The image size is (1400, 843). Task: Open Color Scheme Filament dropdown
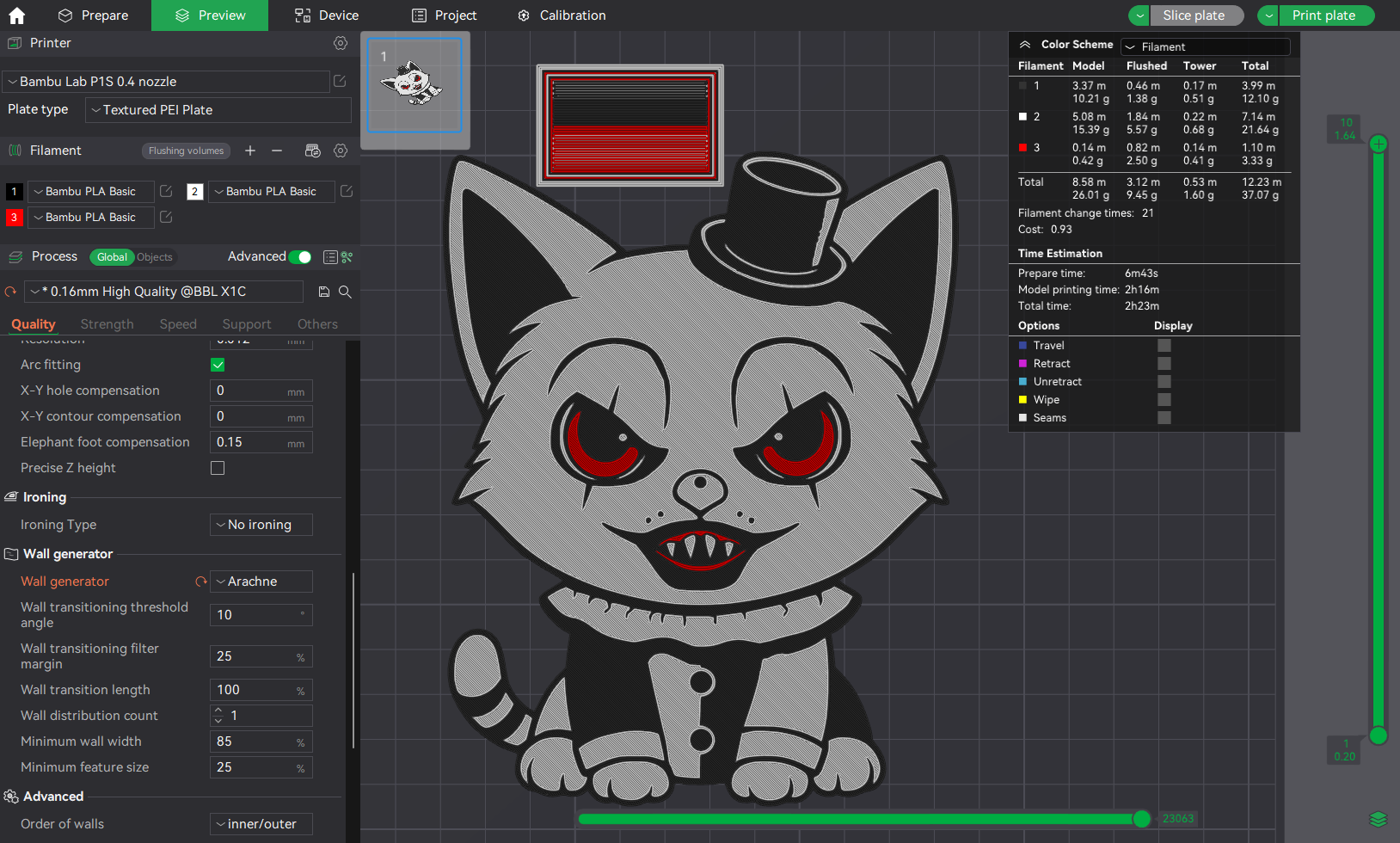[1206, 46]
